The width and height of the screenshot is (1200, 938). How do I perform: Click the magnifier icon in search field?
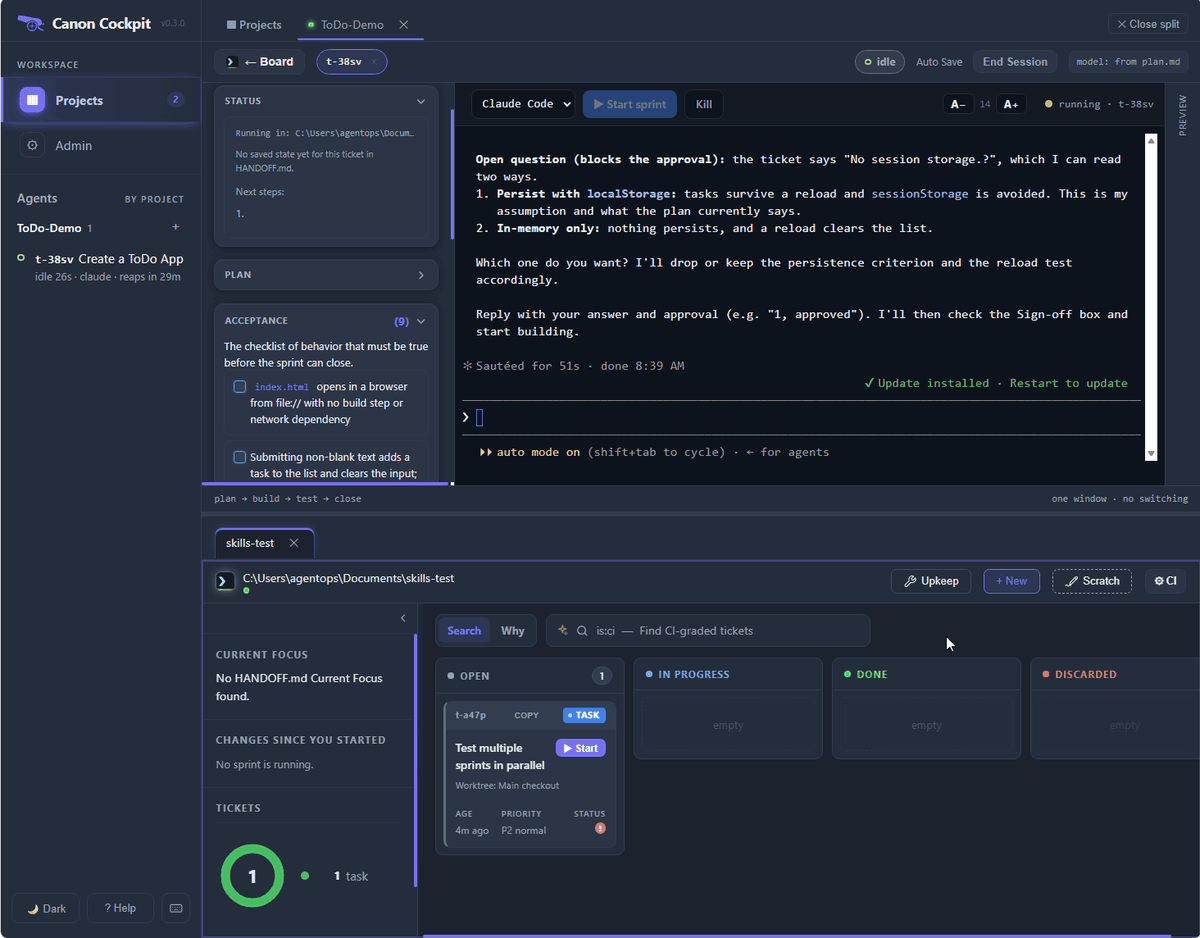tap(581, 631)
